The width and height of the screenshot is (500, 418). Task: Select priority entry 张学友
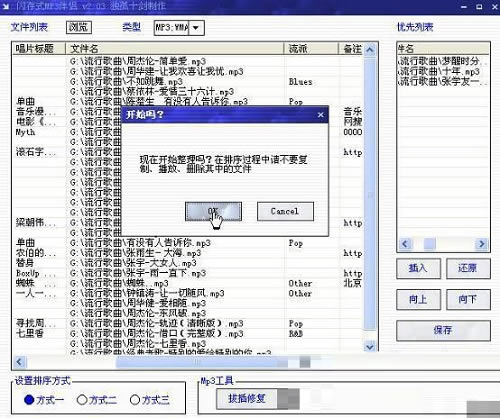coord(443,81)
